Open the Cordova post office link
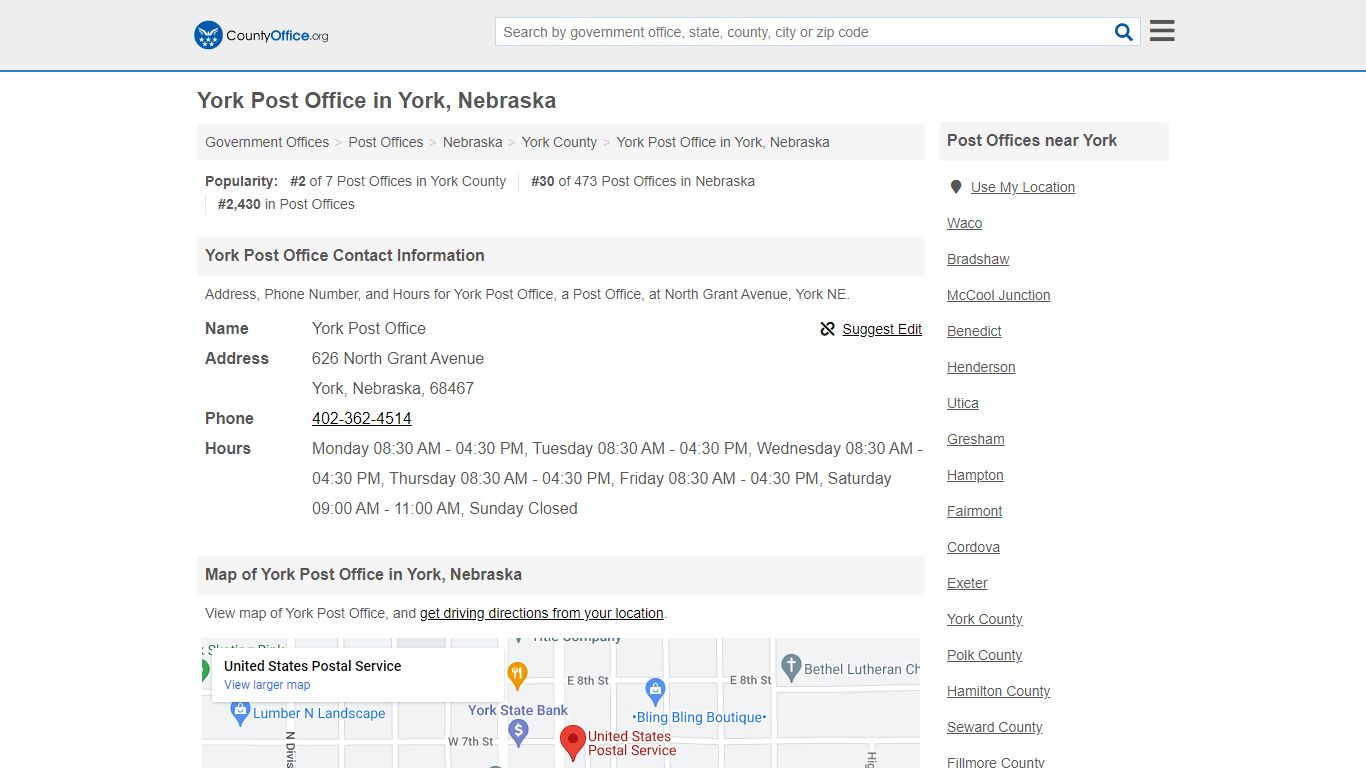Image resolution: width=1366 pixels, height=768 pixels. coord(974,547)
